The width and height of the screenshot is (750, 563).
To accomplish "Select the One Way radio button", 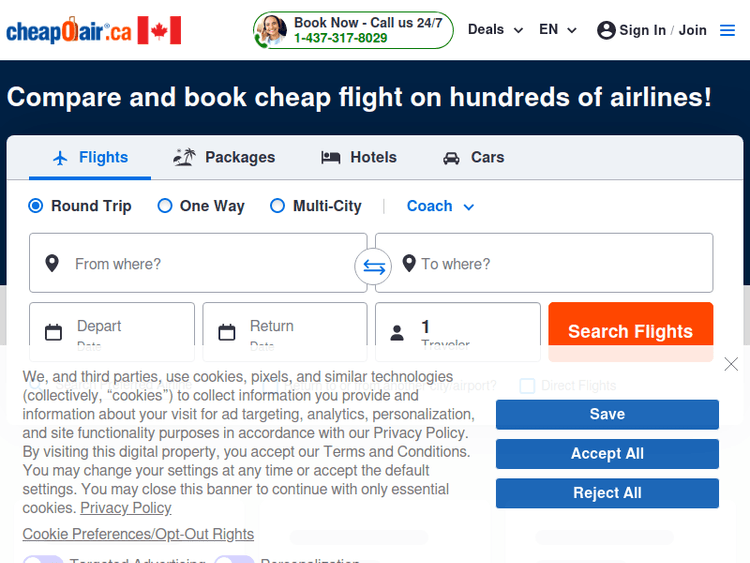I will point(165,206).
